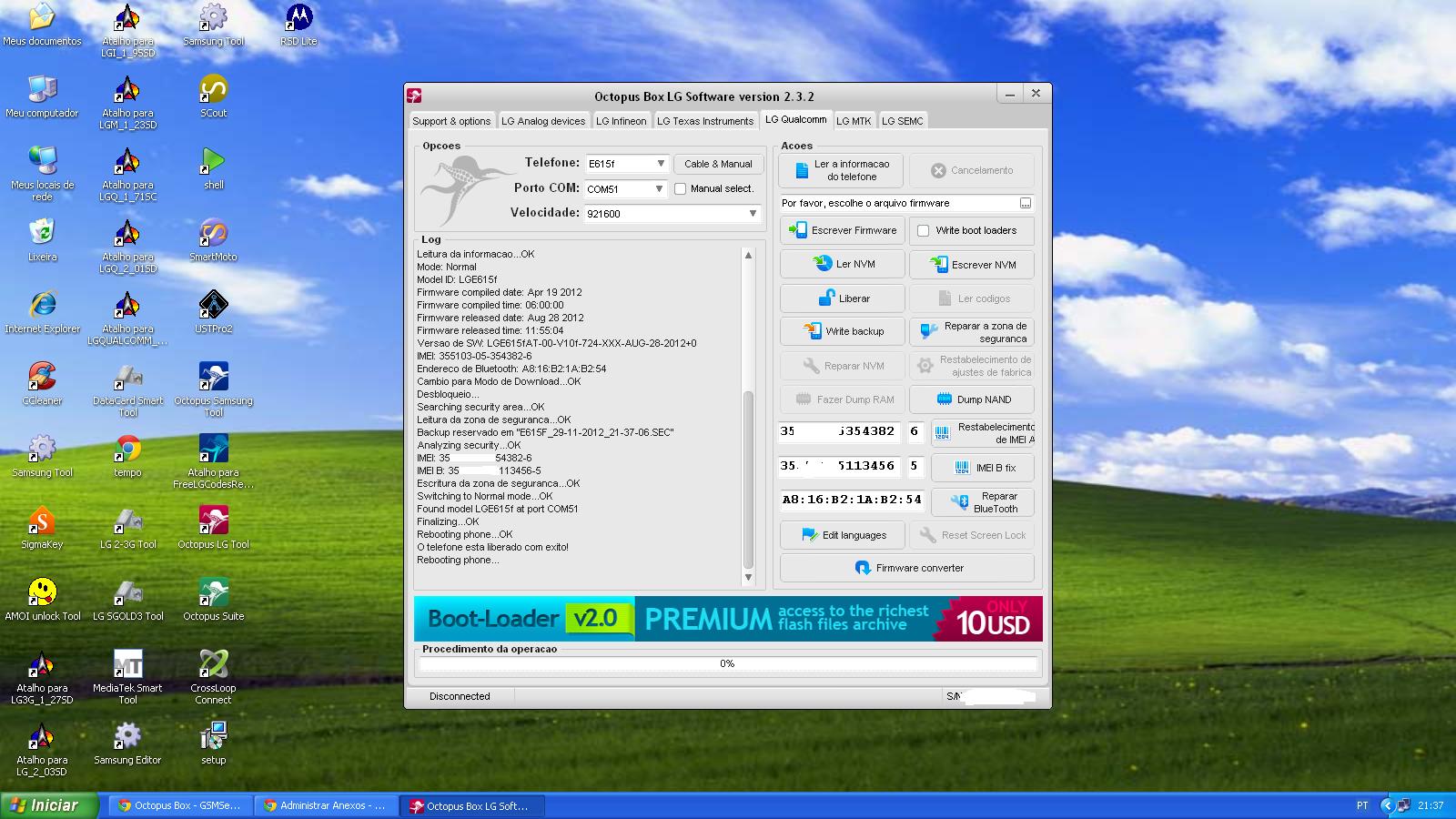Open the RSD Lite desktop shortcut
The height and width of the screenshot is (819, 1456).
pos(298,25)
